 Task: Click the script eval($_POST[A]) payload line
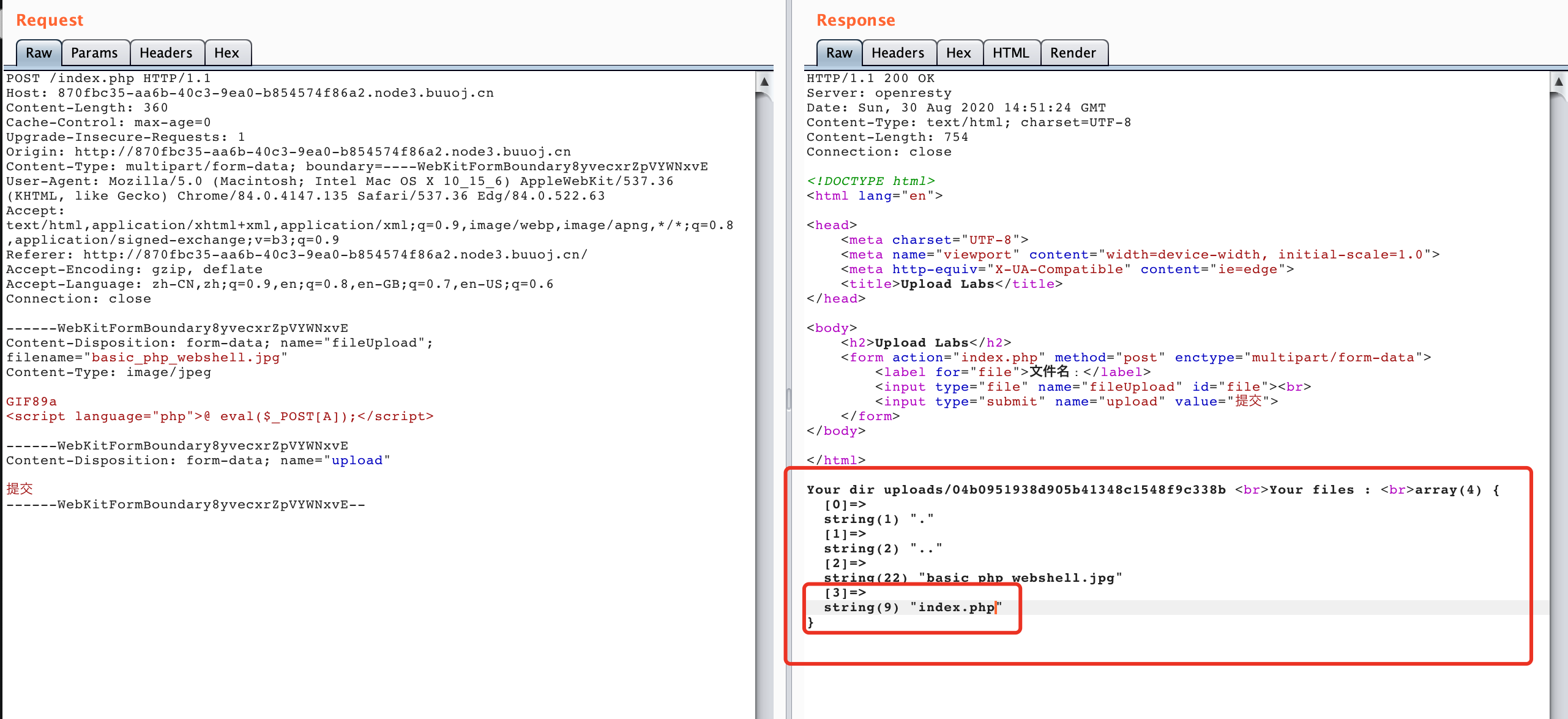point(220,416)
